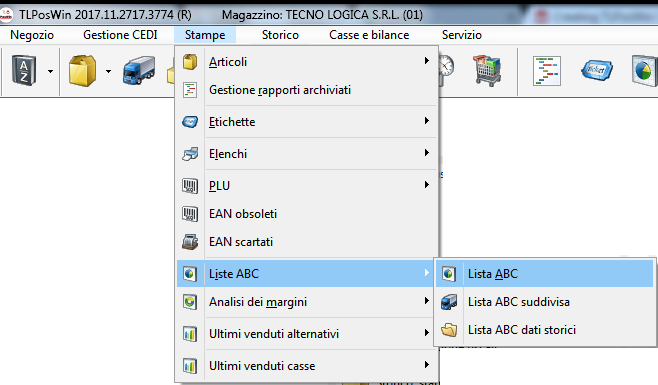Expand the Ultimi venduti casse submenu arrow
658x385 pixels.
[x=427, y=364]
